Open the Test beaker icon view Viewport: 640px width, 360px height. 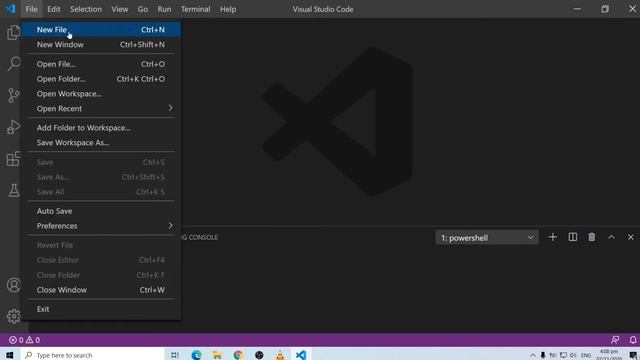pos(13,190)
